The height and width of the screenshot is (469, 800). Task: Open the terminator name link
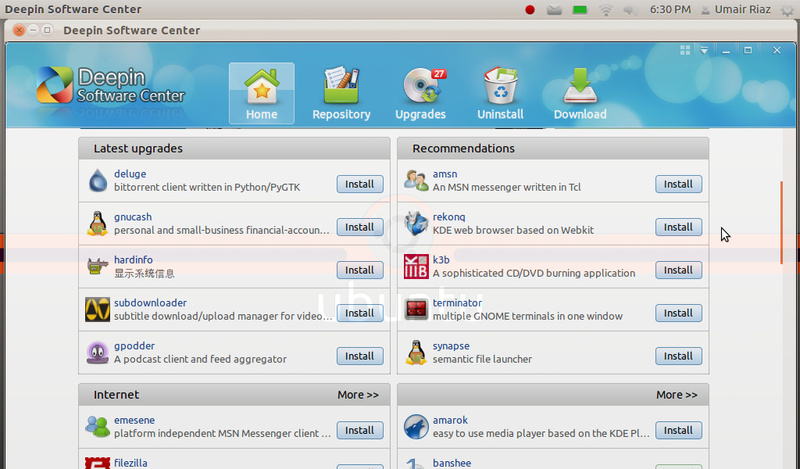coord(457,303)
